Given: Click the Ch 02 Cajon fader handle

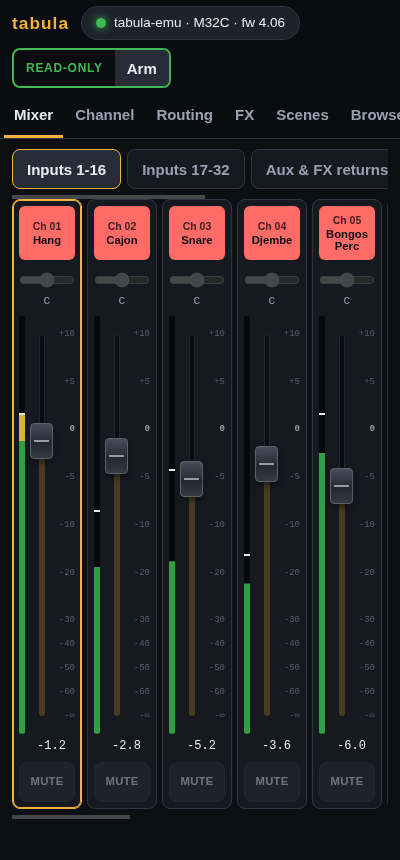Looking at the screenshot, I should coord(116,456).
